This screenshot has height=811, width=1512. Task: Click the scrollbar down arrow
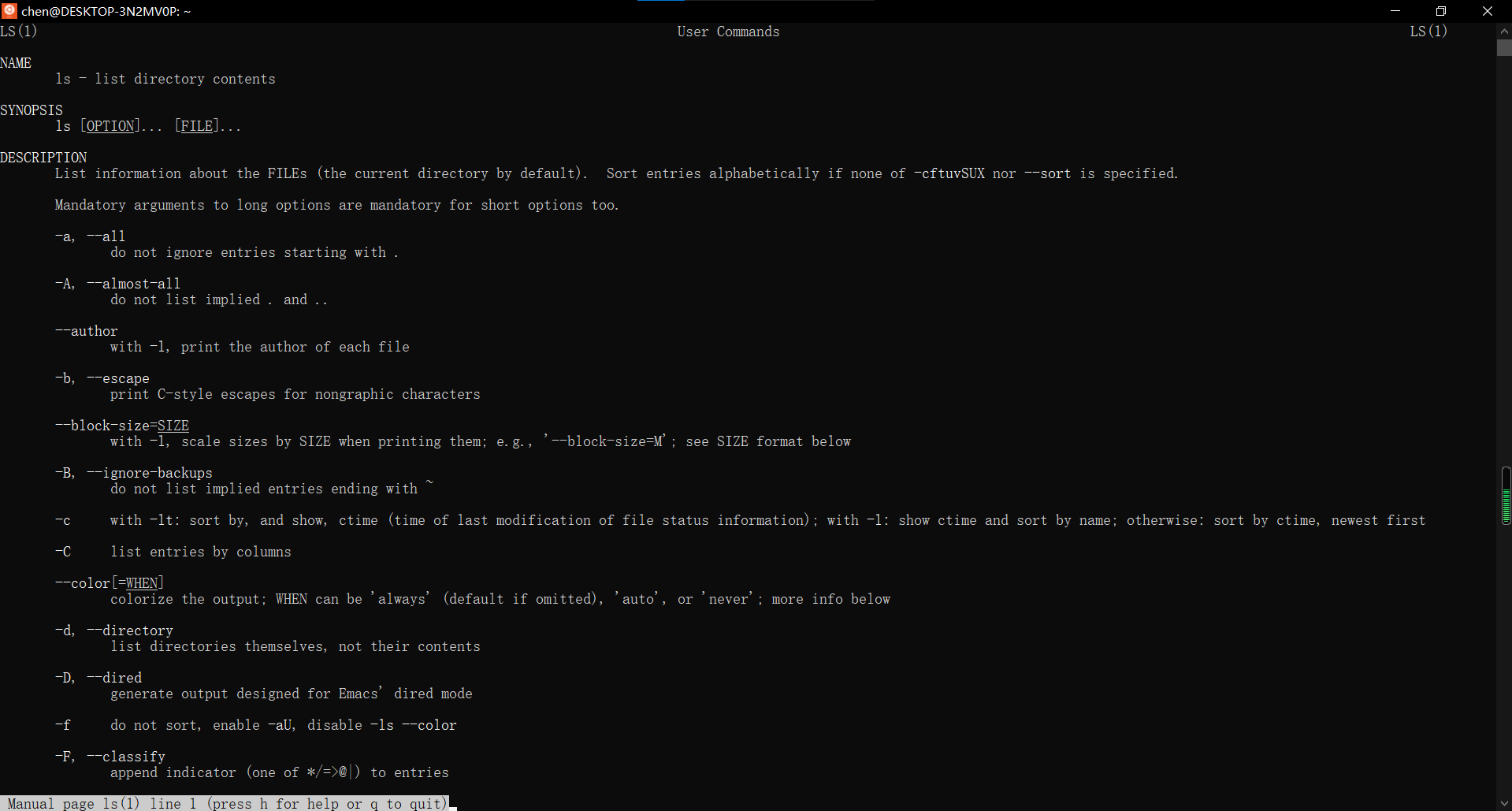click(x=1504, y=804)
